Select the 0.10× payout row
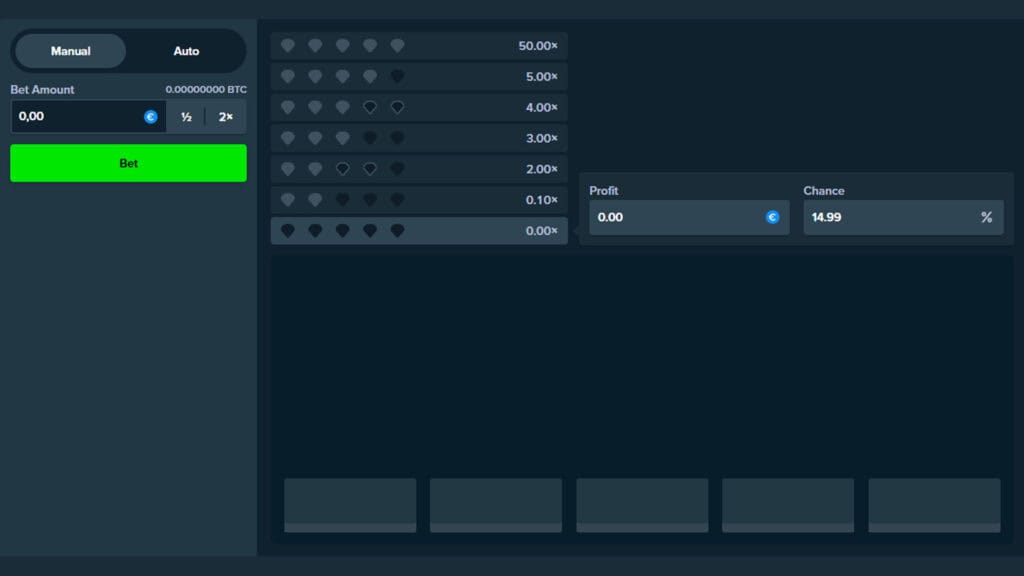This screenshot has width=1024, height=576. pyautogui.click(x=418, y=200)
